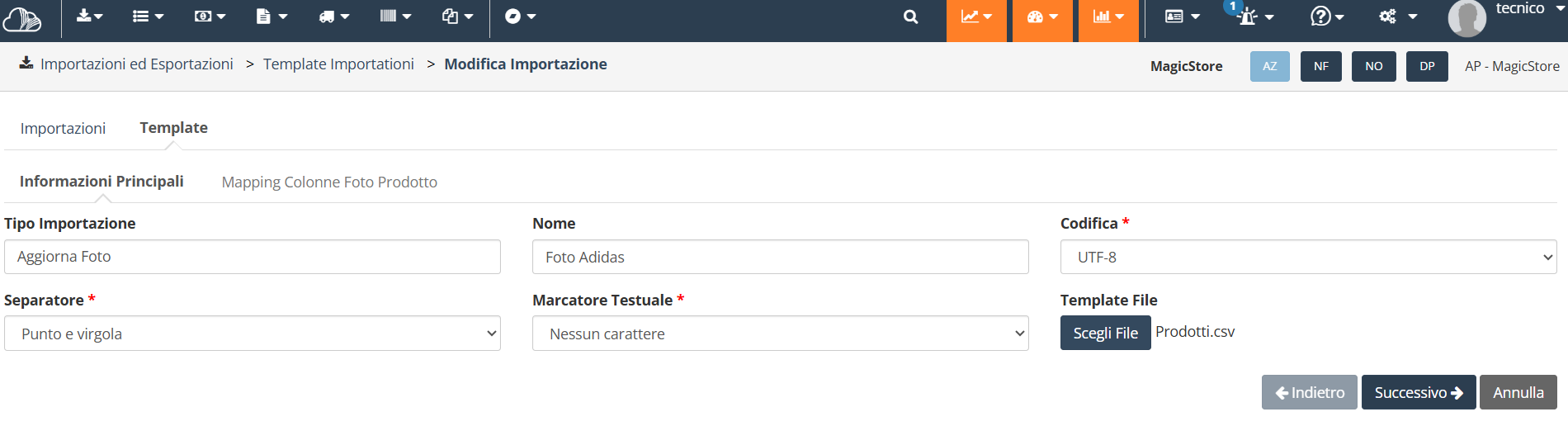Open the line chart statistics icon
1568x426 pixels.
pos(975,17)
